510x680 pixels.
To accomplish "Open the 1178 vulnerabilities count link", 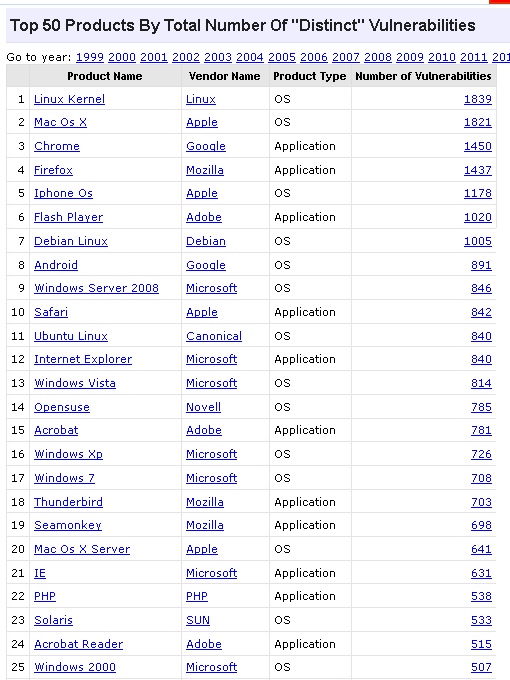I will [477, 193].
